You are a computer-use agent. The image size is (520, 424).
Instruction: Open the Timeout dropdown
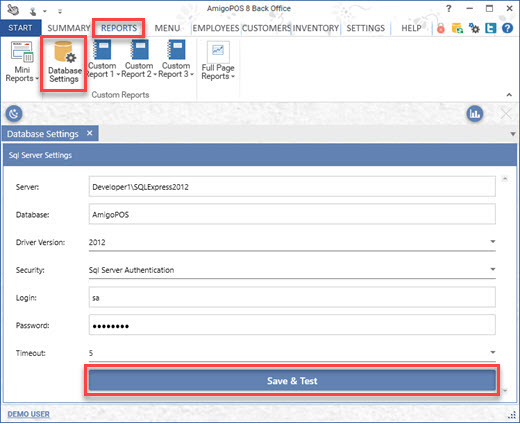pyautogui.click(x=493, y=352)
